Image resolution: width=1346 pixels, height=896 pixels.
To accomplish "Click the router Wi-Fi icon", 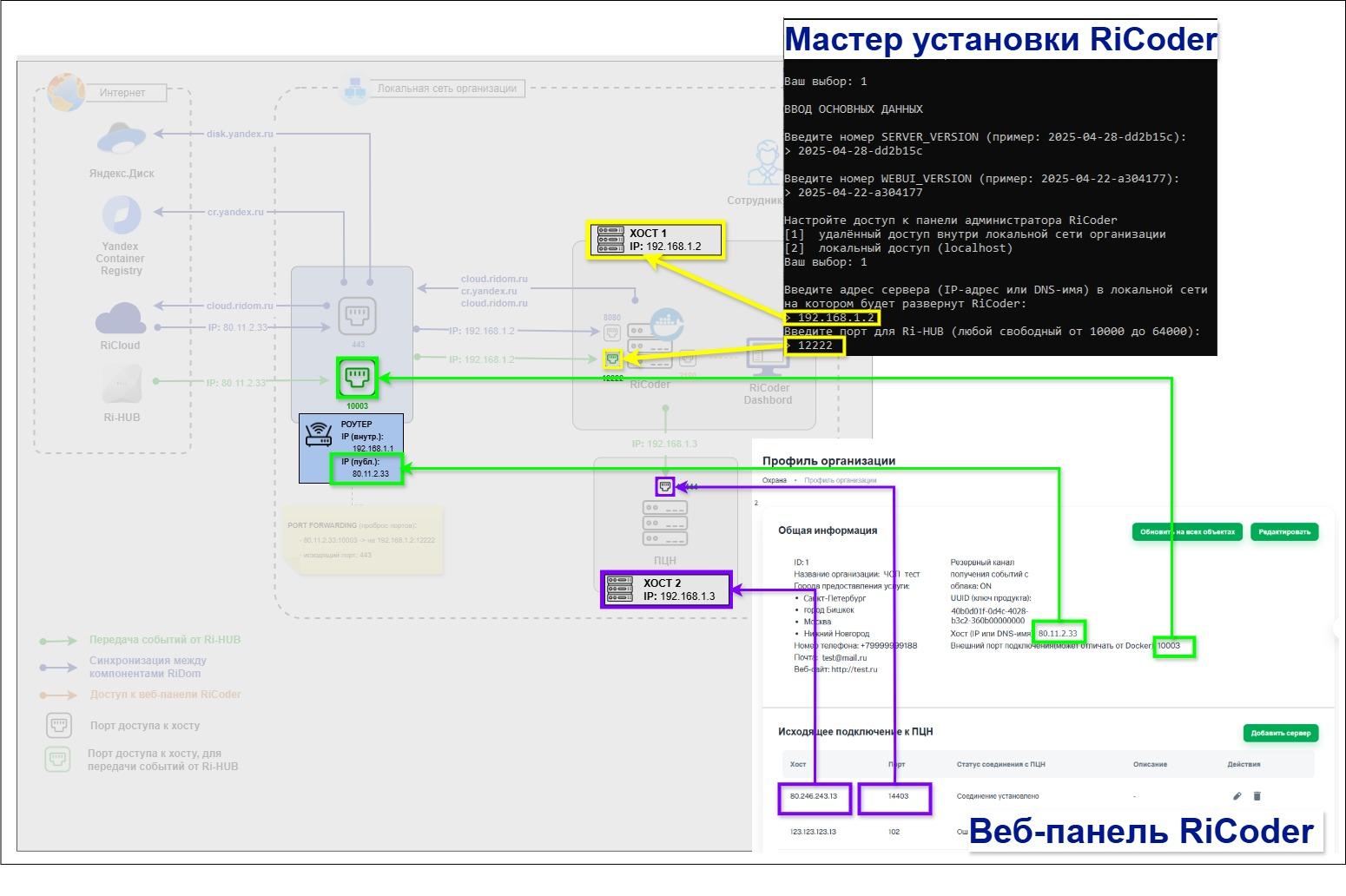I will point(319,433).
